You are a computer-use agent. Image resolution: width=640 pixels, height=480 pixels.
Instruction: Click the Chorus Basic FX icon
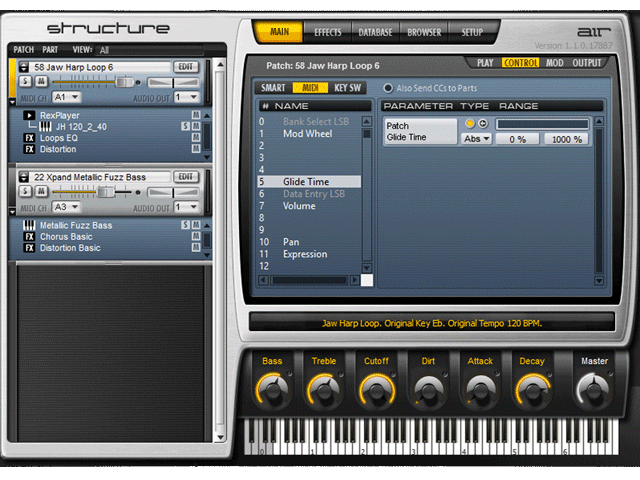click(29, 237)
